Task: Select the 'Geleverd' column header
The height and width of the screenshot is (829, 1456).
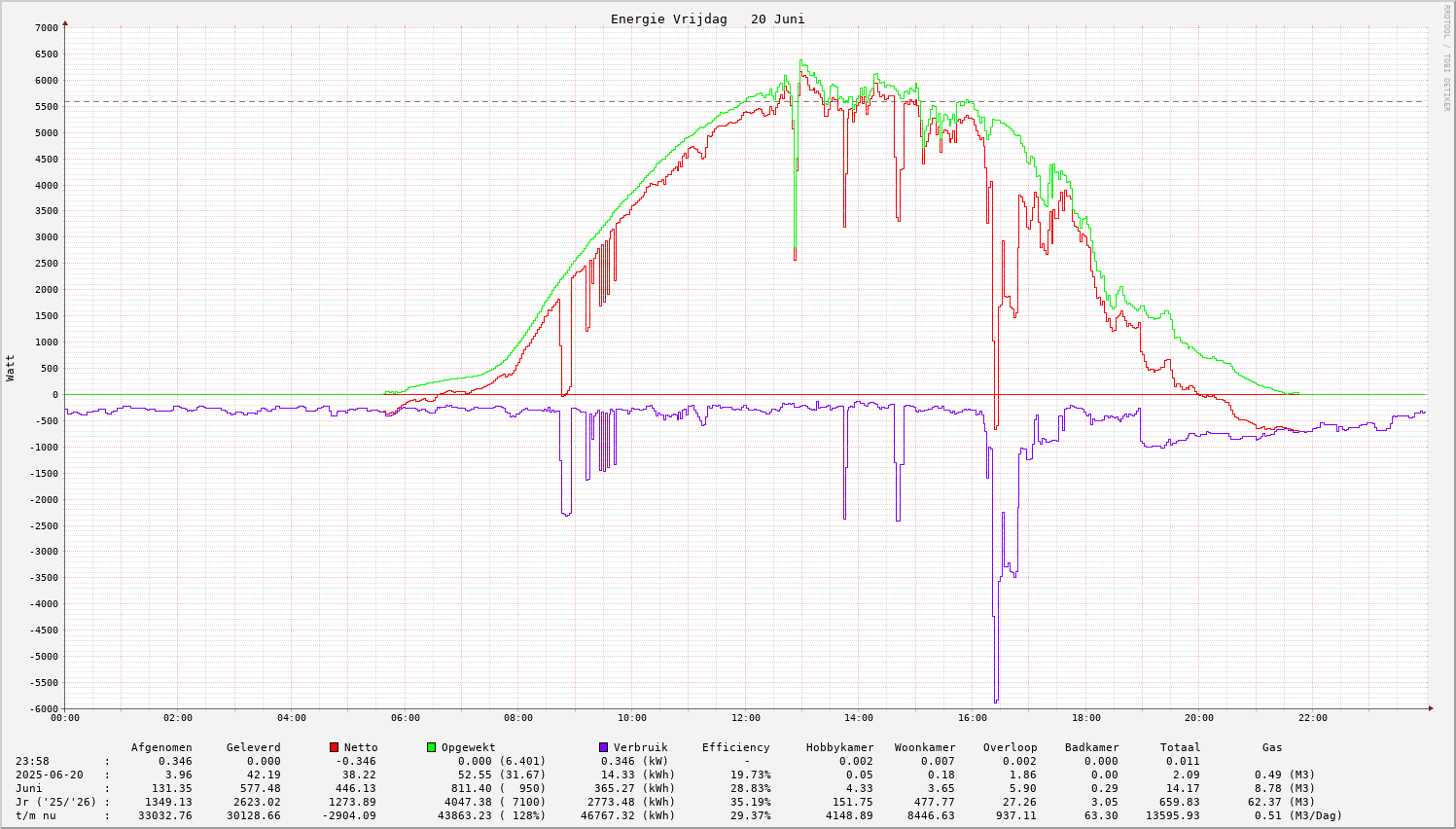Action: coord(253,747)
